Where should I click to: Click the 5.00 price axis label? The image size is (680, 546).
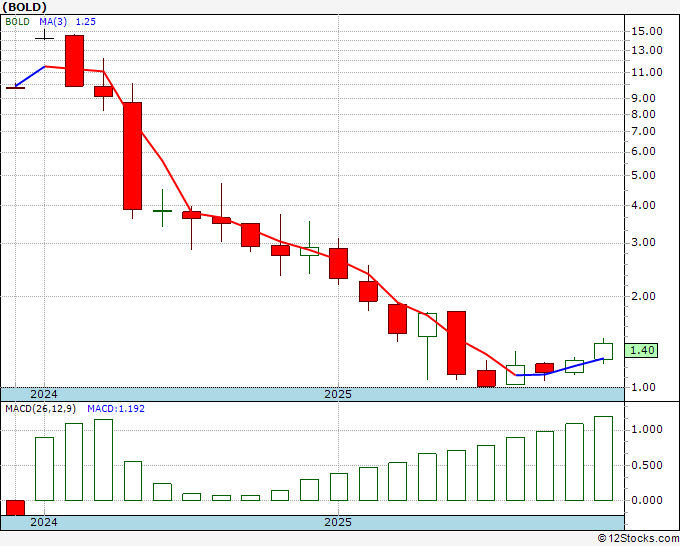[x=643, y=176]
